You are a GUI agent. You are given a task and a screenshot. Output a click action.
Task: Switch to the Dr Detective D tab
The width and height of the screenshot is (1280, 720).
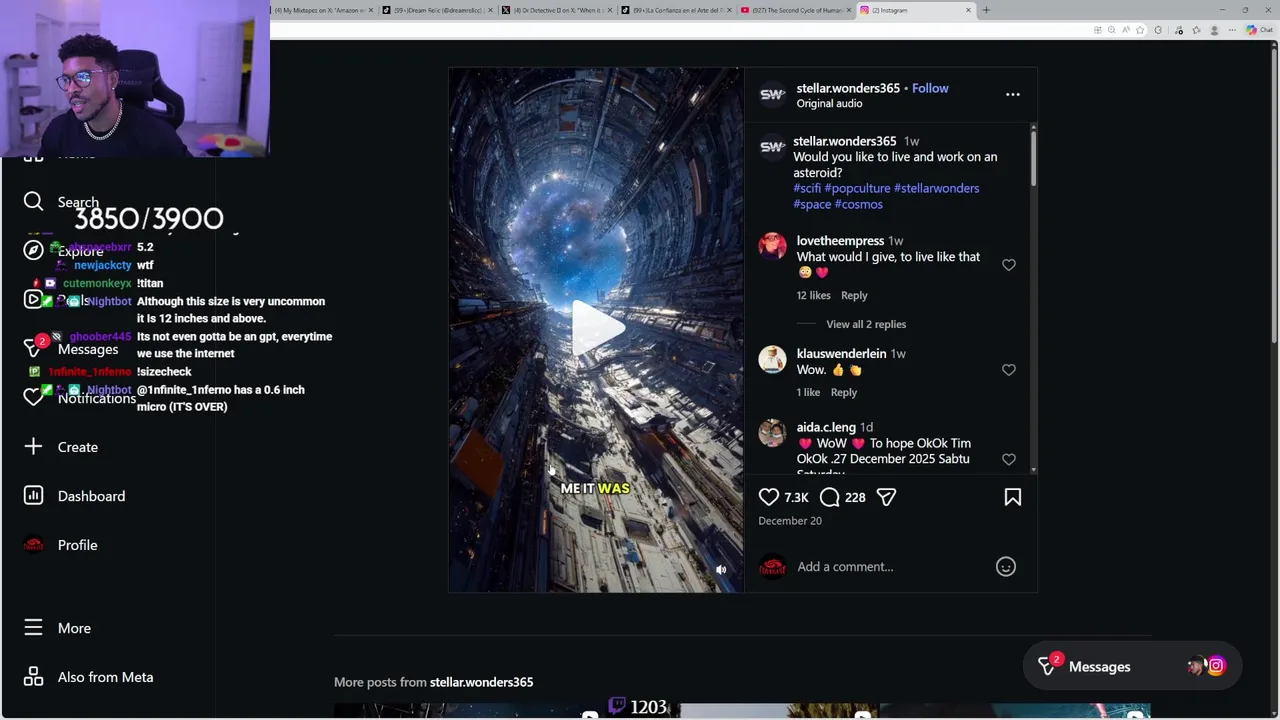(x=556, y=10)
